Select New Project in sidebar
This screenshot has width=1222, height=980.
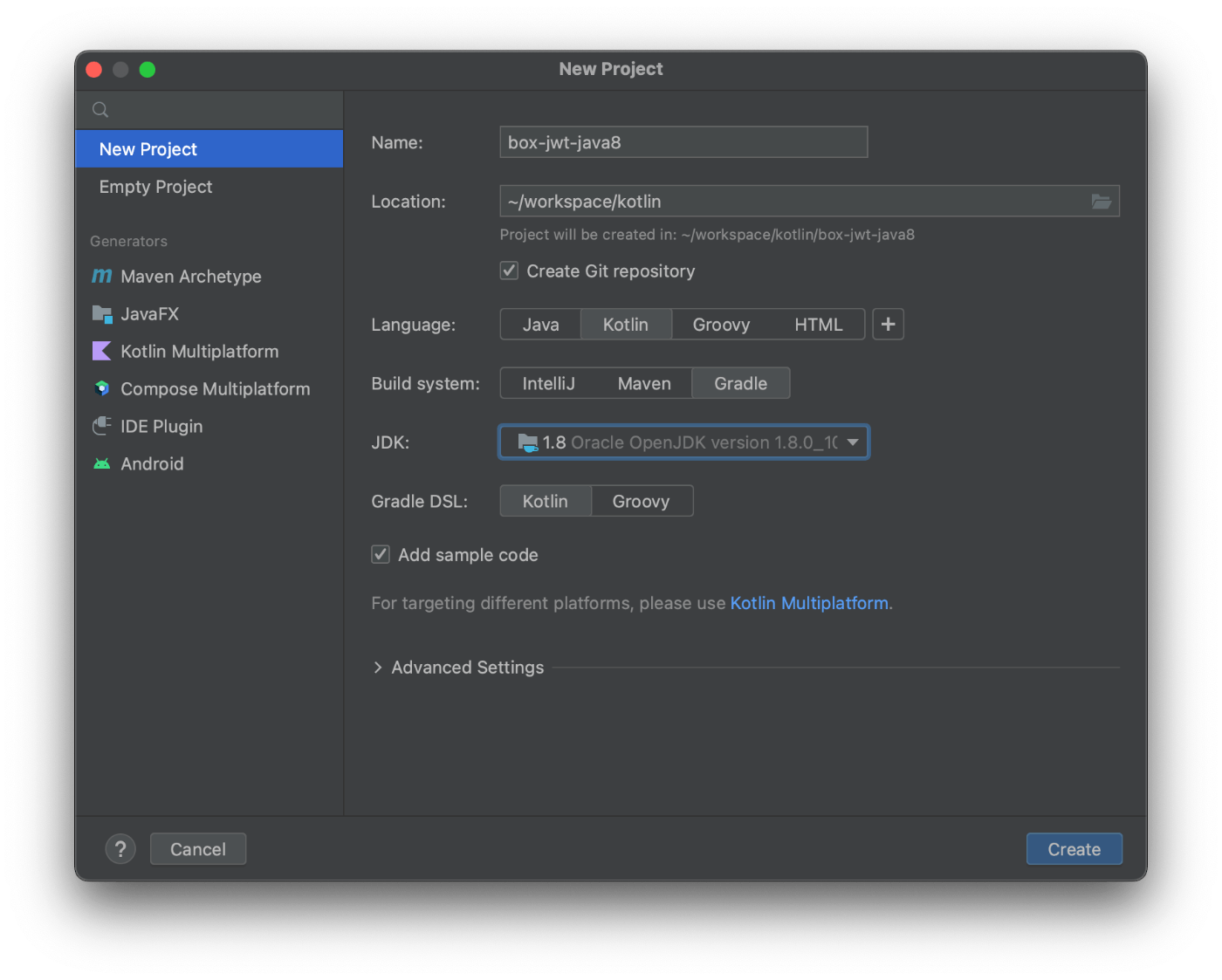[x=209, y=149]
